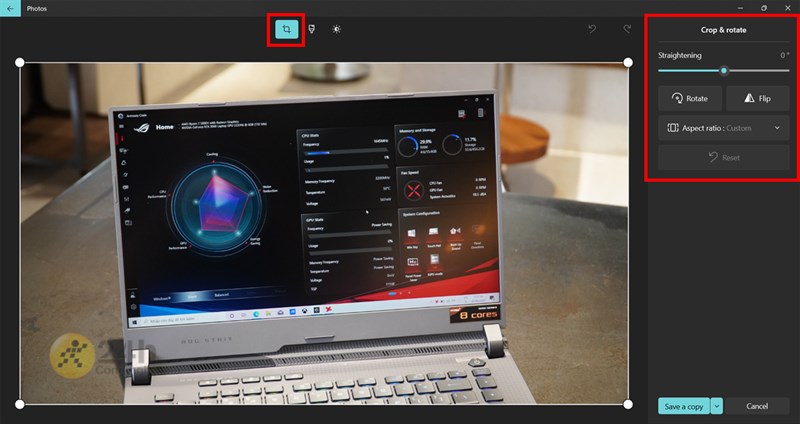This screenshot has width=800, height=424.
Task: Flip the image horizontally
Action: pyautogui.click(x=757, y=99)
